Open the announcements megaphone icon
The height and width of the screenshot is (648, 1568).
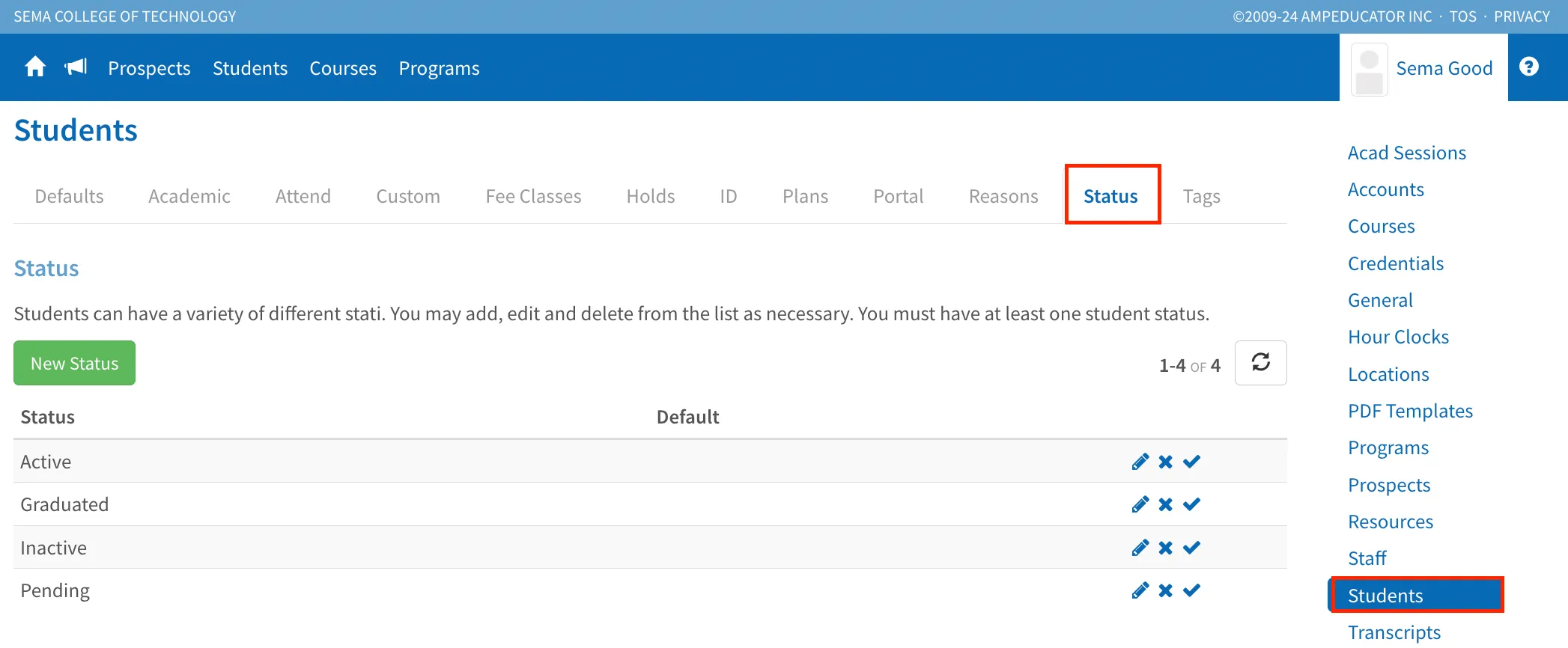(76, 67)
